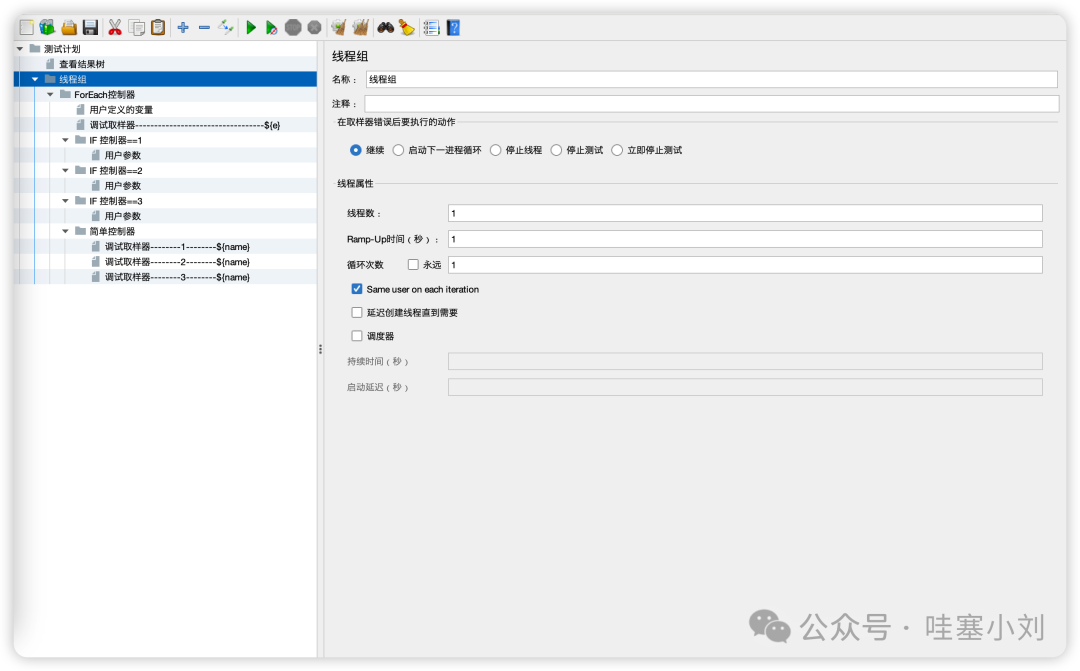The image size is (1080, 671).
Task: Enable the 延迟创建线程直到需要 checkbox
Action: pos(357,313)
